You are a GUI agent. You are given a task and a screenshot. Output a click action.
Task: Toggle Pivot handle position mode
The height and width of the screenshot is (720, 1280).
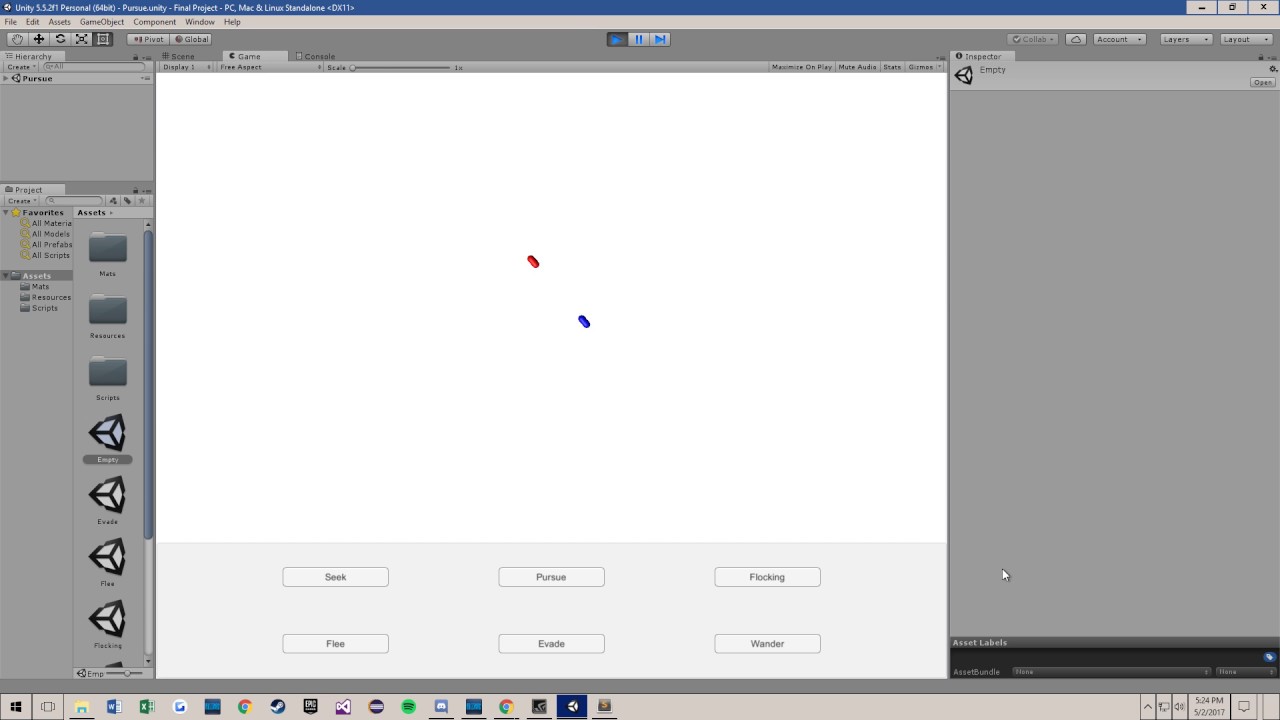[148, 39]
